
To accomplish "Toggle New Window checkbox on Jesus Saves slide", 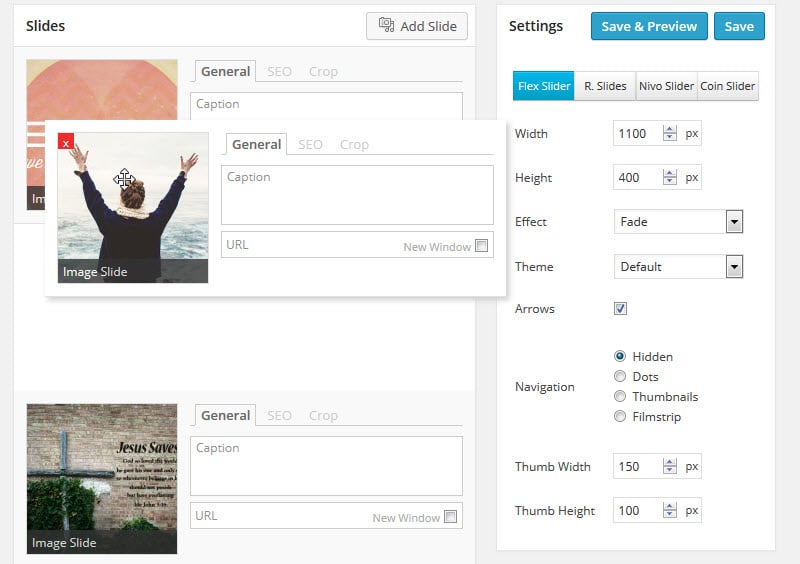I will tap(451, 517).
